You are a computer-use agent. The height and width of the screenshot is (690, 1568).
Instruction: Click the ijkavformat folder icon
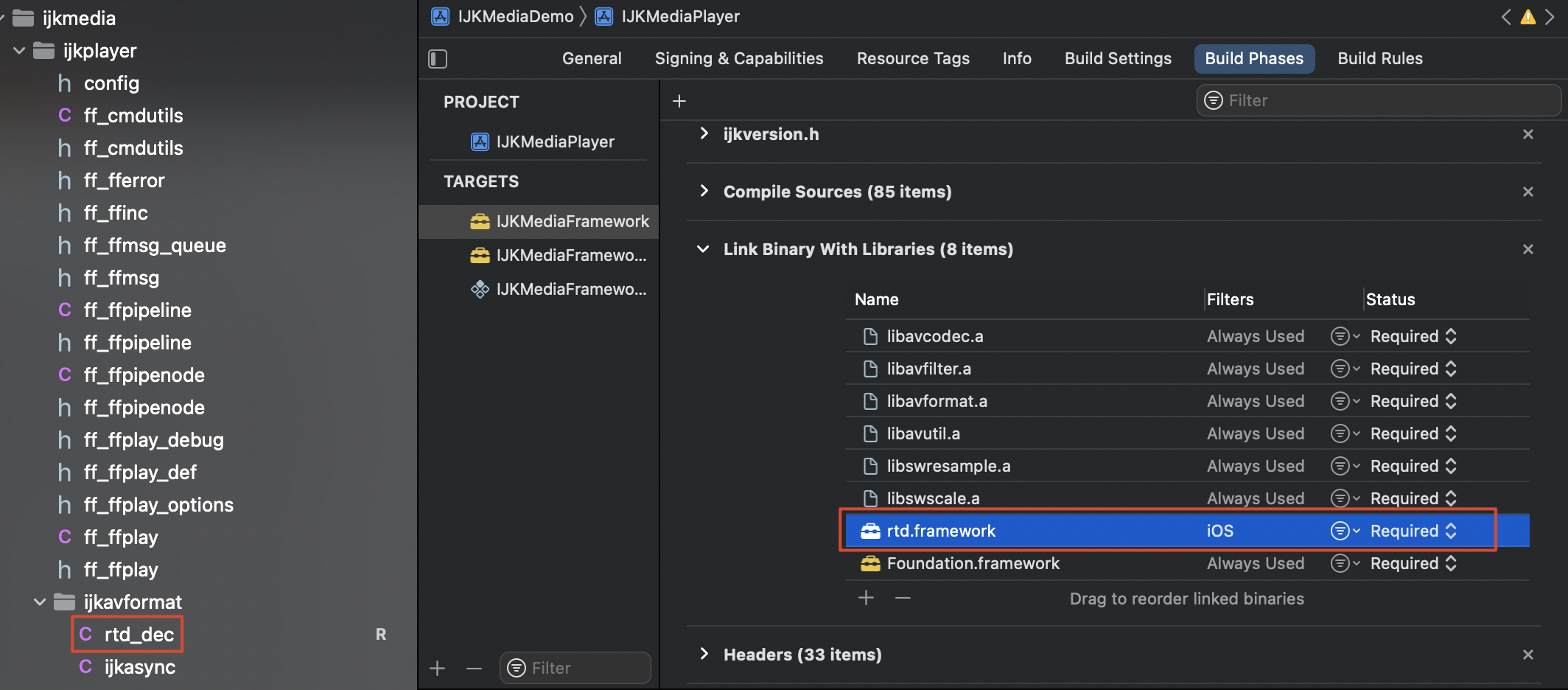(65, 602)
